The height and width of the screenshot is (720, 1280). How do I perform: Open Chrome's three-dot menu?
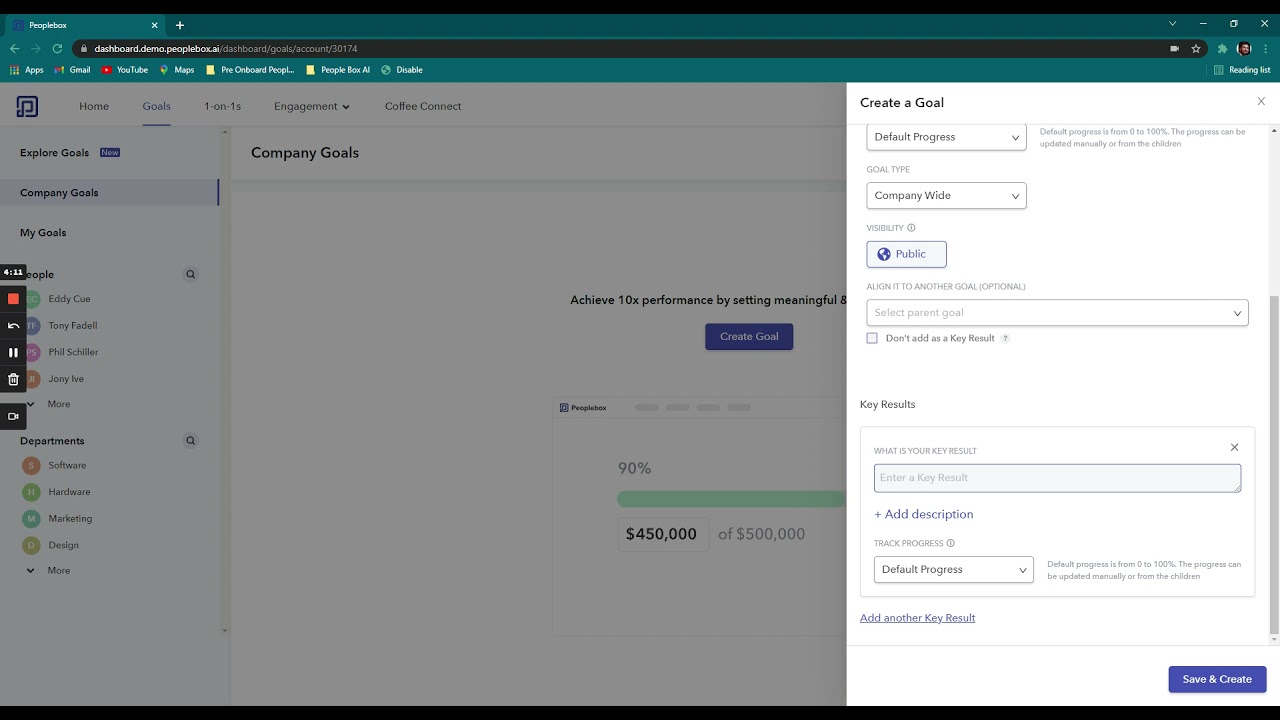pos(1265,48)
